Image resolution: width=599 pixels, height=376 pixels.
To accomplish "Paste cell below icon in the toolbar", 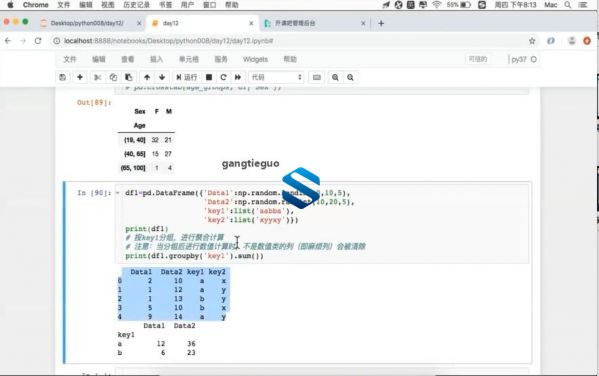I will 129,77.
